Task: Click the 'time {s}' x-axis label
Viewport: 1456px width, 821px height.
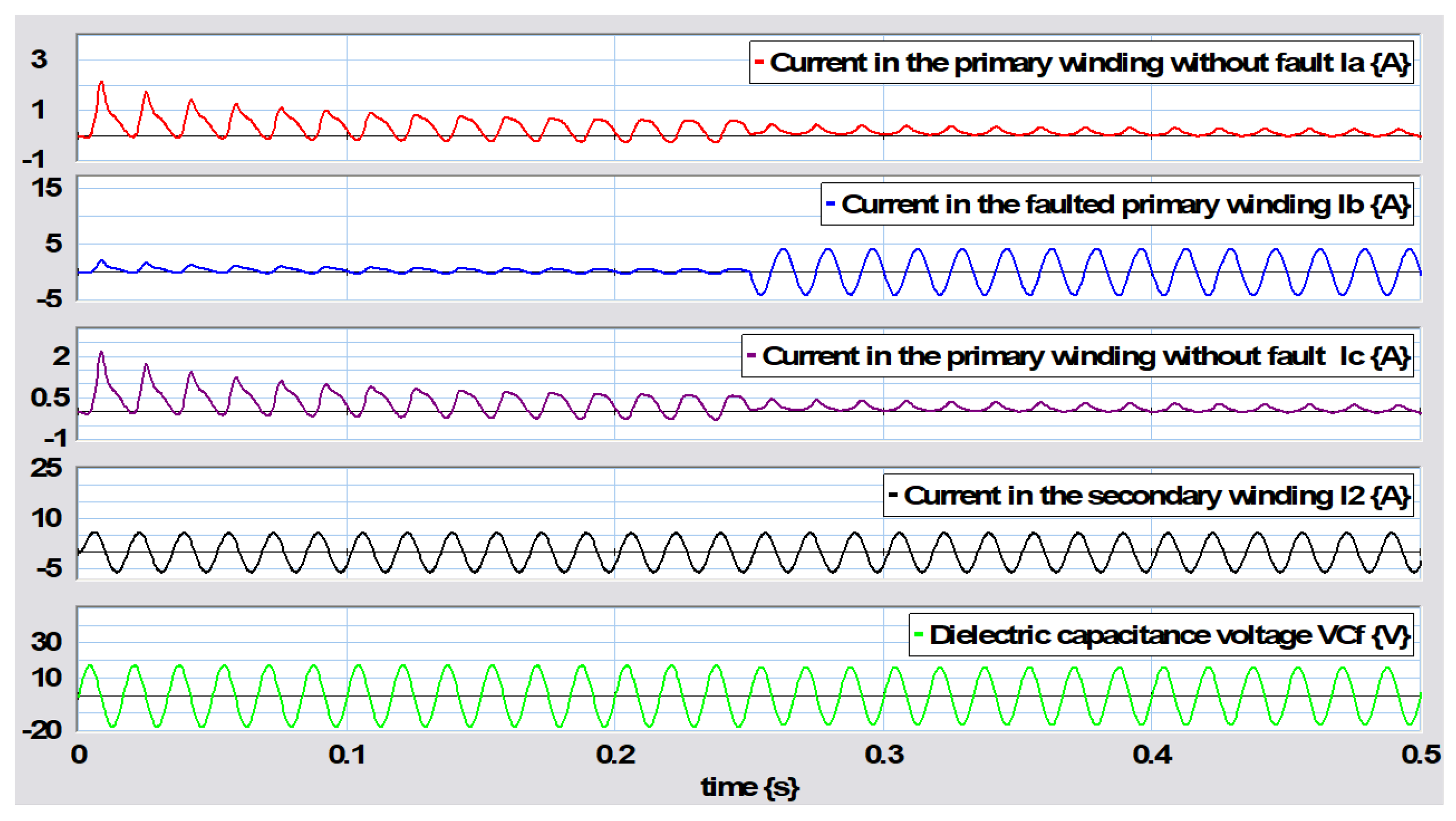Action: pos(750,787)
